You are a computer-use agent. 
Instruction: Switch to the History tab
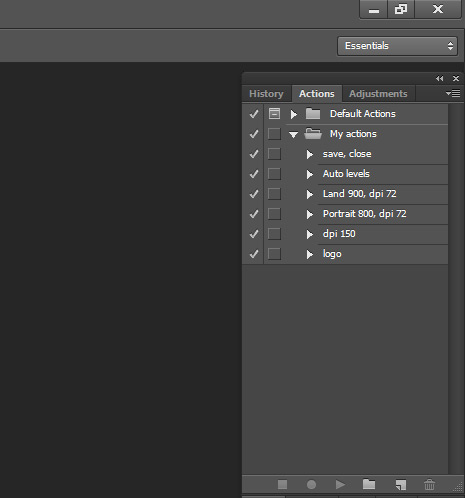(266, 94)
